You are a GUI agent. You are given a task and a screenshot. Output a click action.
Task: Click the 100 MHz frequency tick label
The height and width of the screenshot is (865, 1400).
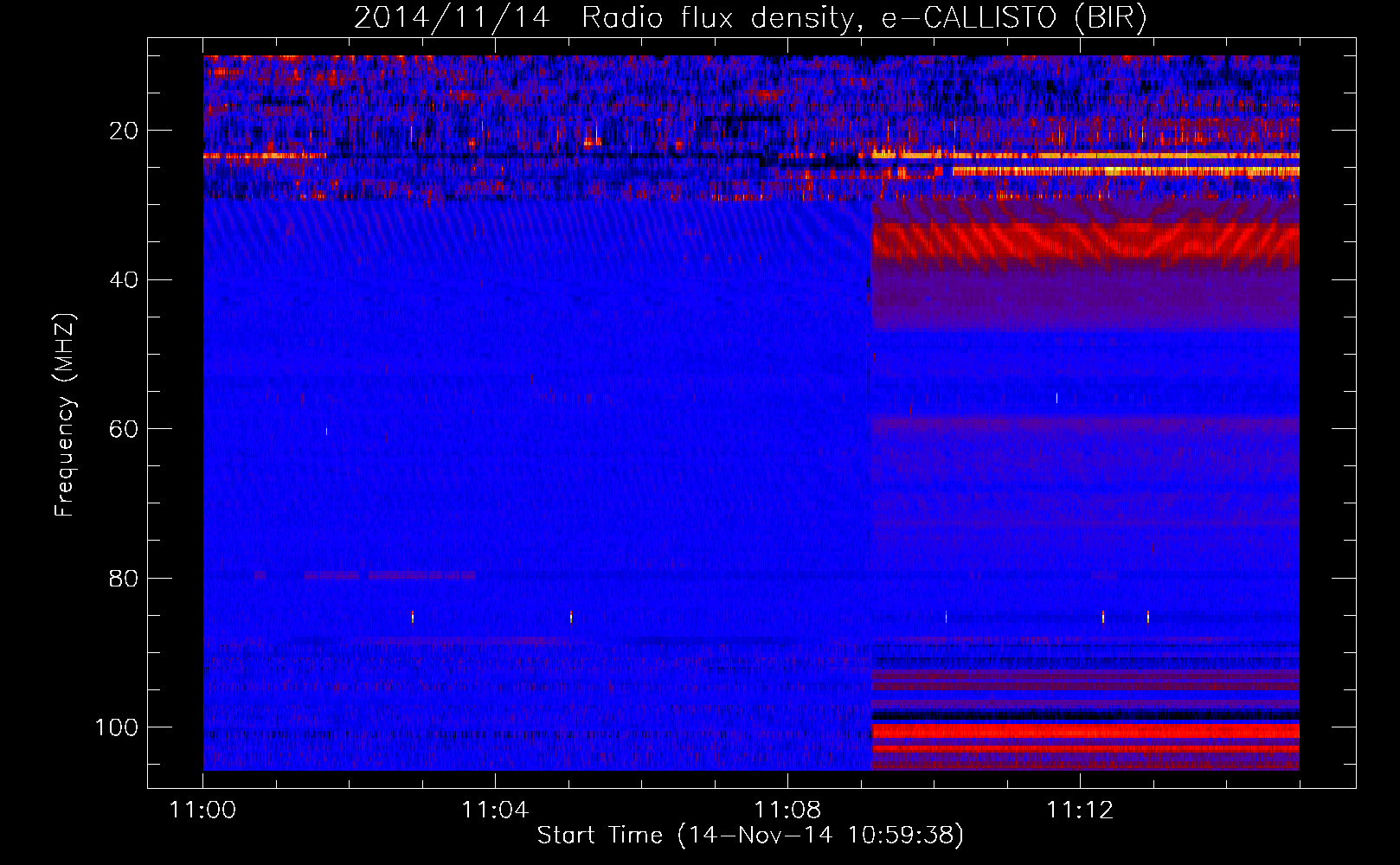117,727
